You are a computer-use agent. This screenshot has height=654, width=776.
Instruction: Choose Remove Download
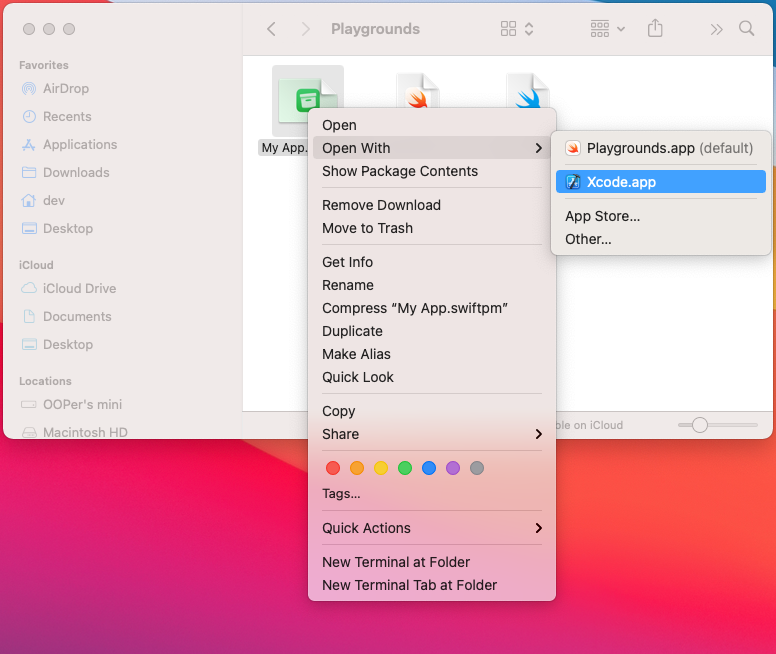click(x=432, y=205)
